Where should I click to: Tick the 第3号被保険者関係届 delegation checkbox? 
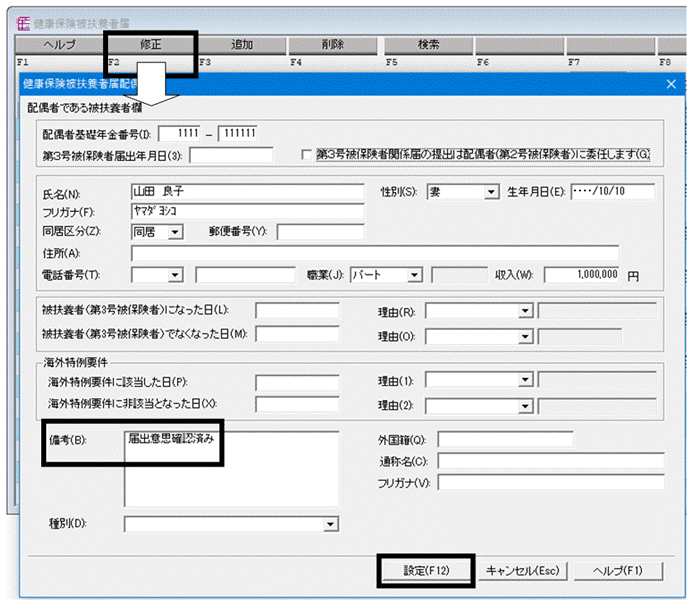(307, 155)
